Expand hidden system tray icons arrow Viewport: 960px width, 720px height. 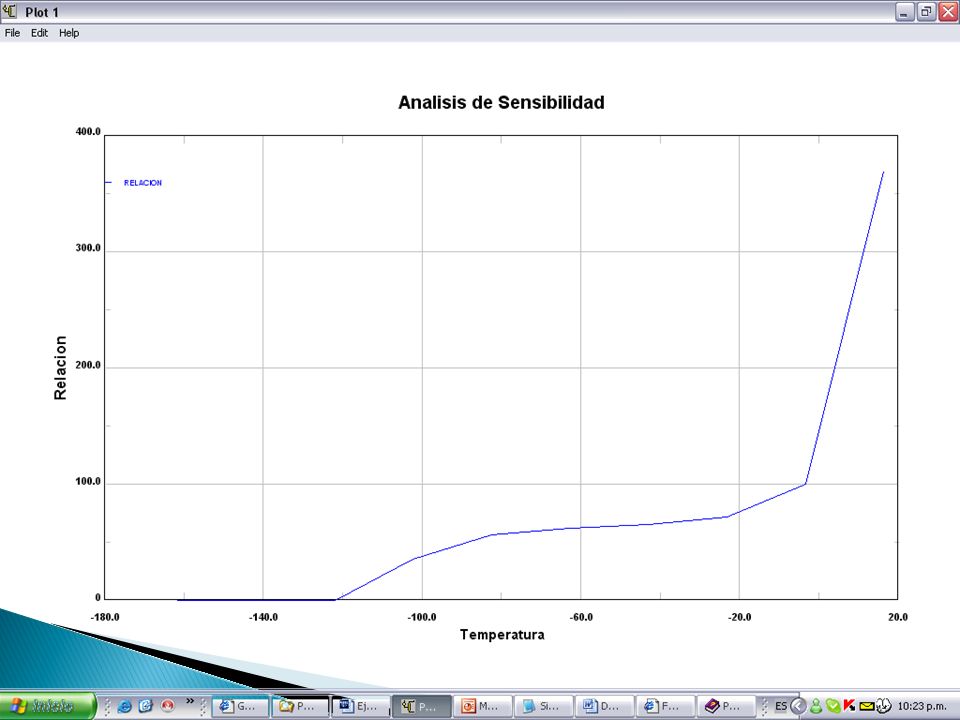point(798,706)
